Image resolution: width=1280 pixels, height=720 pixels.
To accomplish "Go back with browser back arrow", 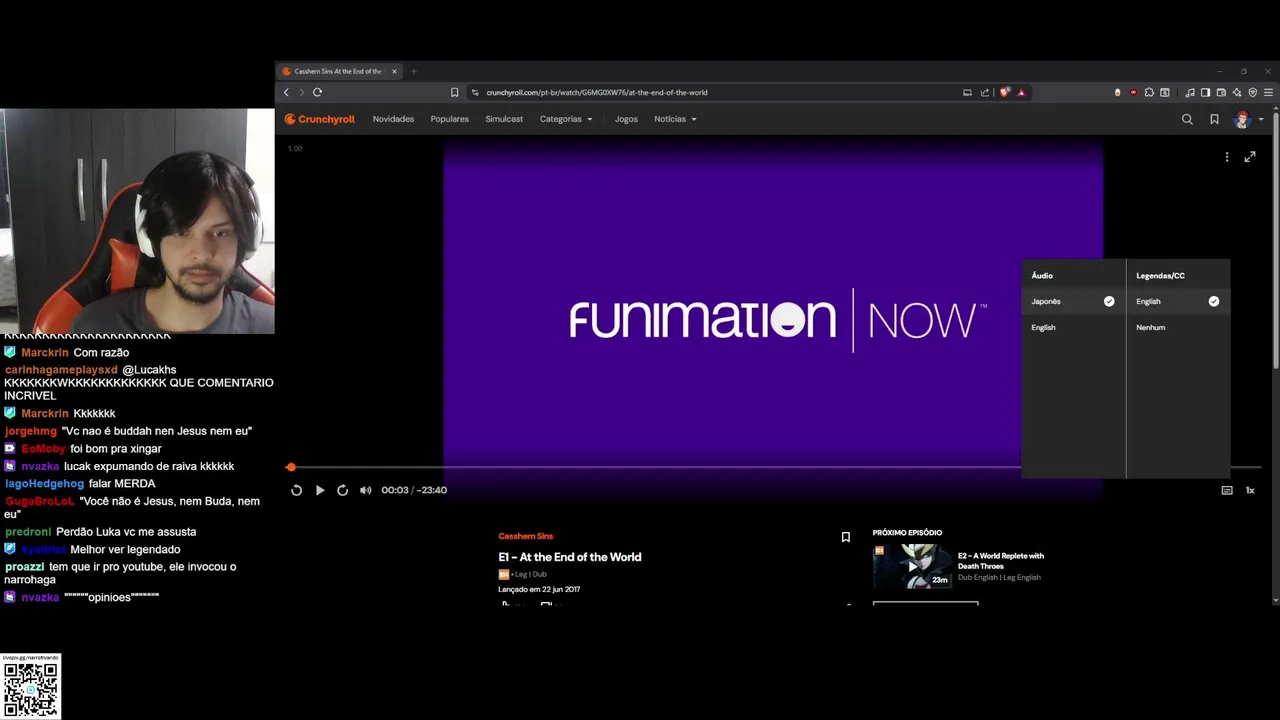I will [x=286, y=92].
